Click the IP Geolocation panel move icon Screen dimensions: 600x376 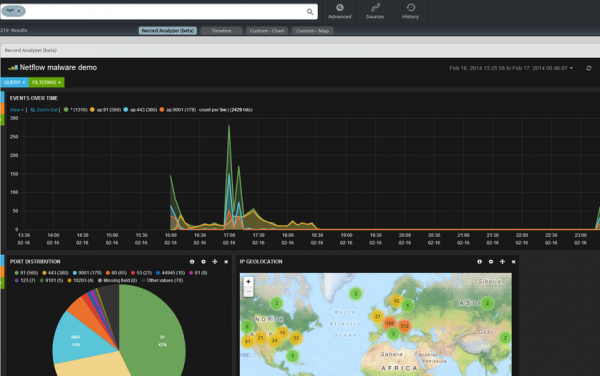coord(502,262)
